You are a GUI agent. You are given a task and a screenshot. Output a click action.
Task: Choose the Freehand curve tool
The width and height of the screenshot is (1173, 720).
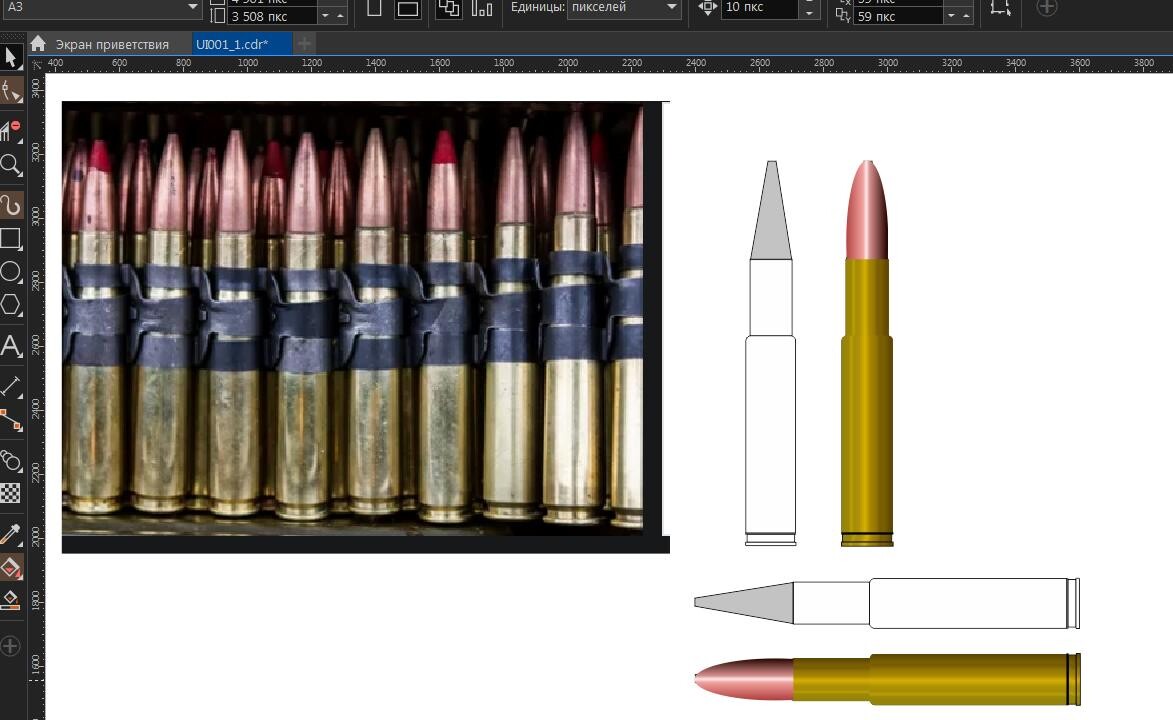13,205
